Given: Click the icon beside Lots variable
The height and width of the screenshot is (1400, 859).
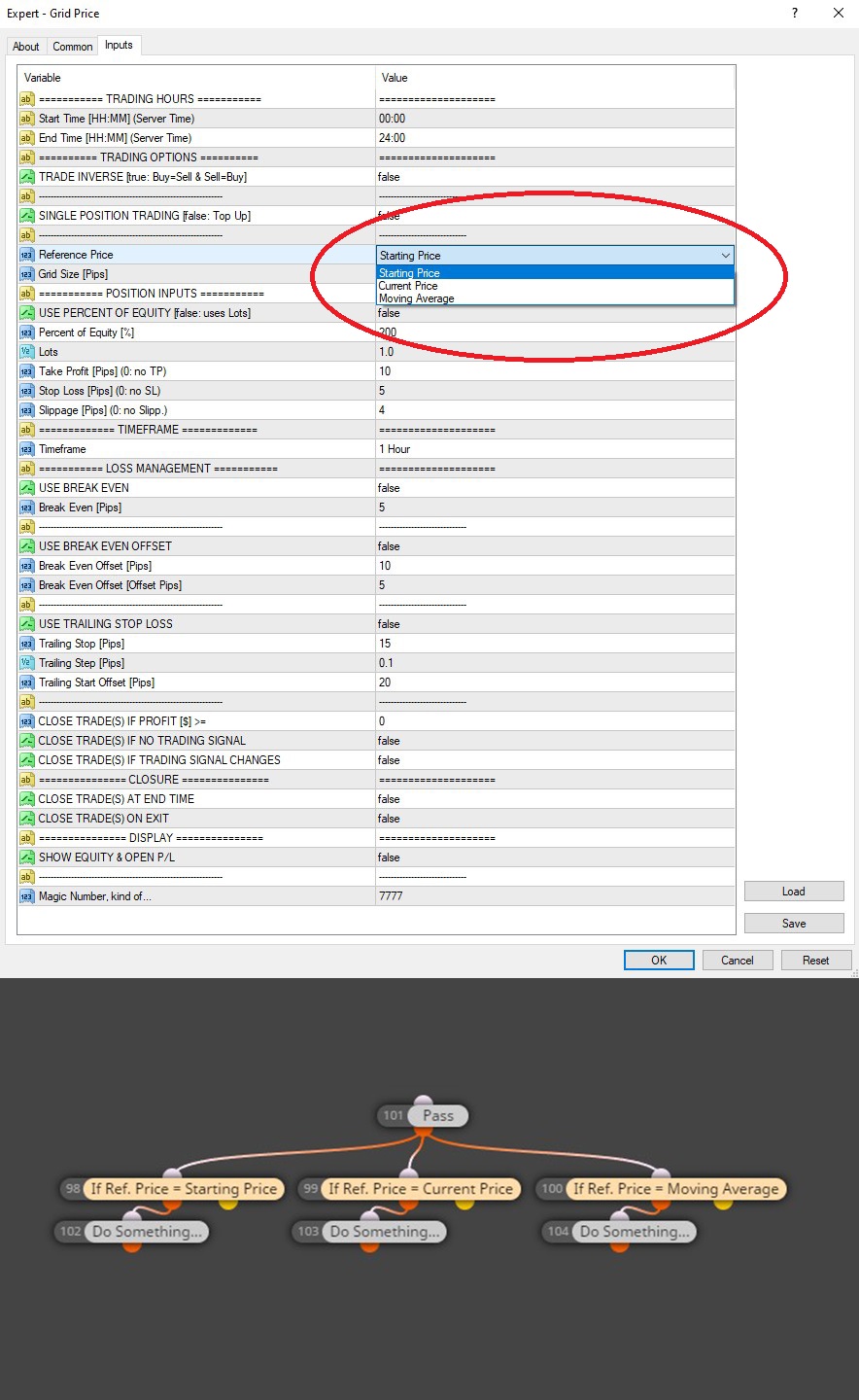Looking at the screenshot, I should 27,352.
